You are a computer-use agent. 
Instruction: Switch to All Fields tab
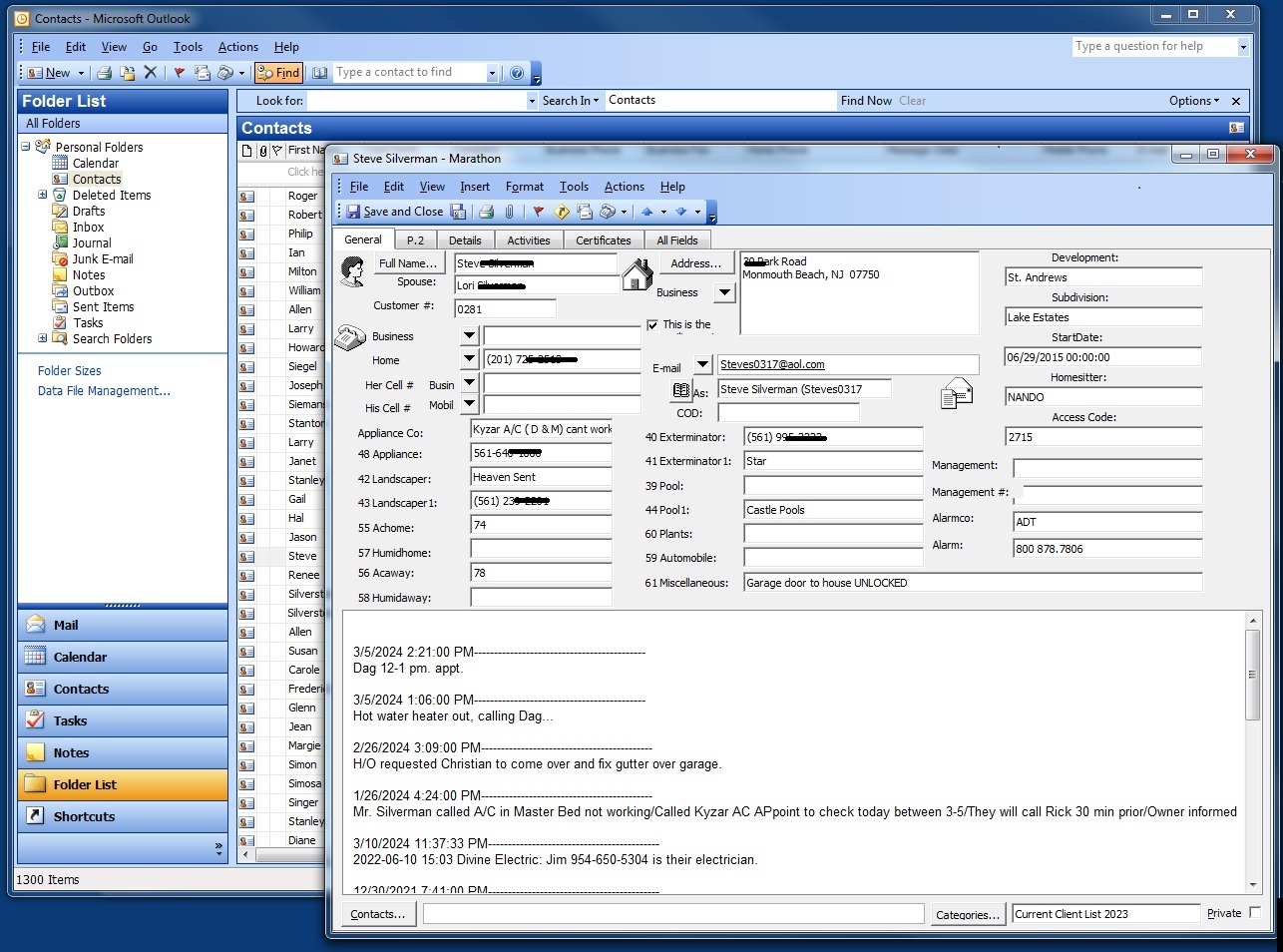click(677, 240)
